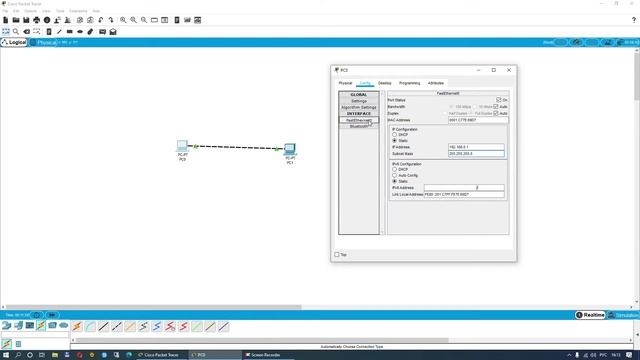Switch to the Logical workspace view
Viewport: 640px width, 360px height.
pos(14,42)
